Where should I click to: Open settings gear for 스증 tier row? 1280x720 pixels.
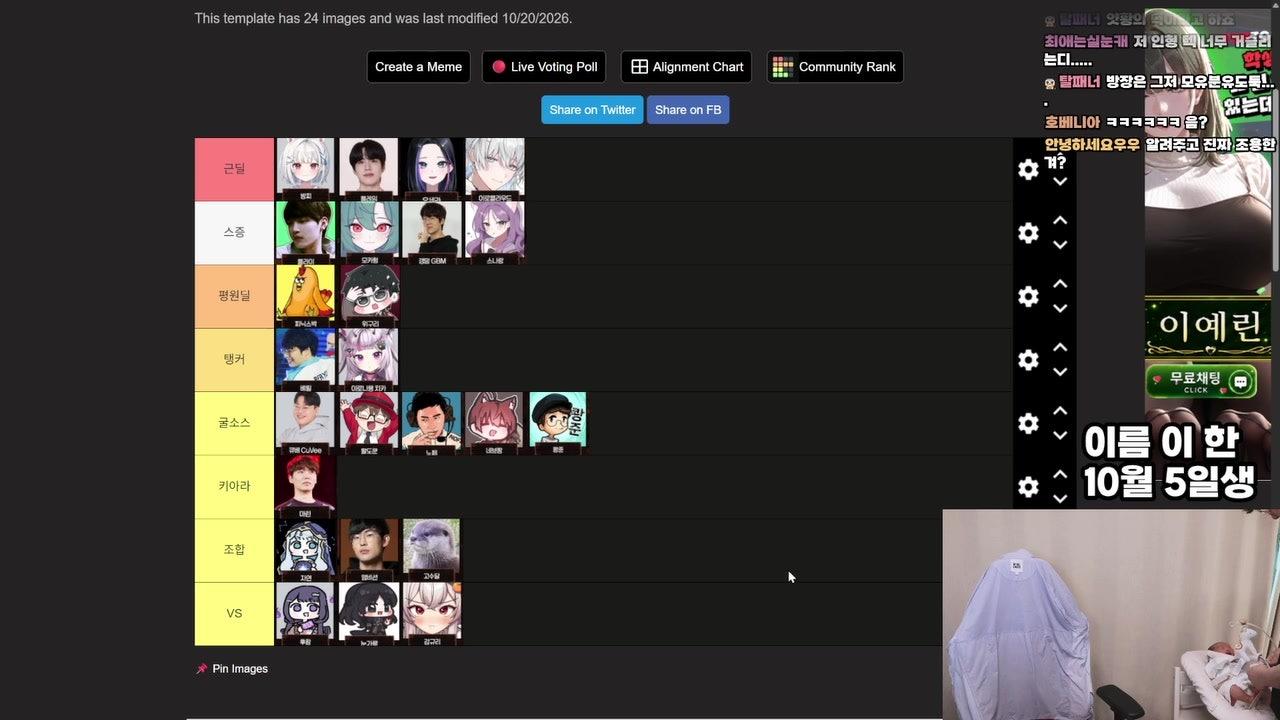pos(1028,233)
